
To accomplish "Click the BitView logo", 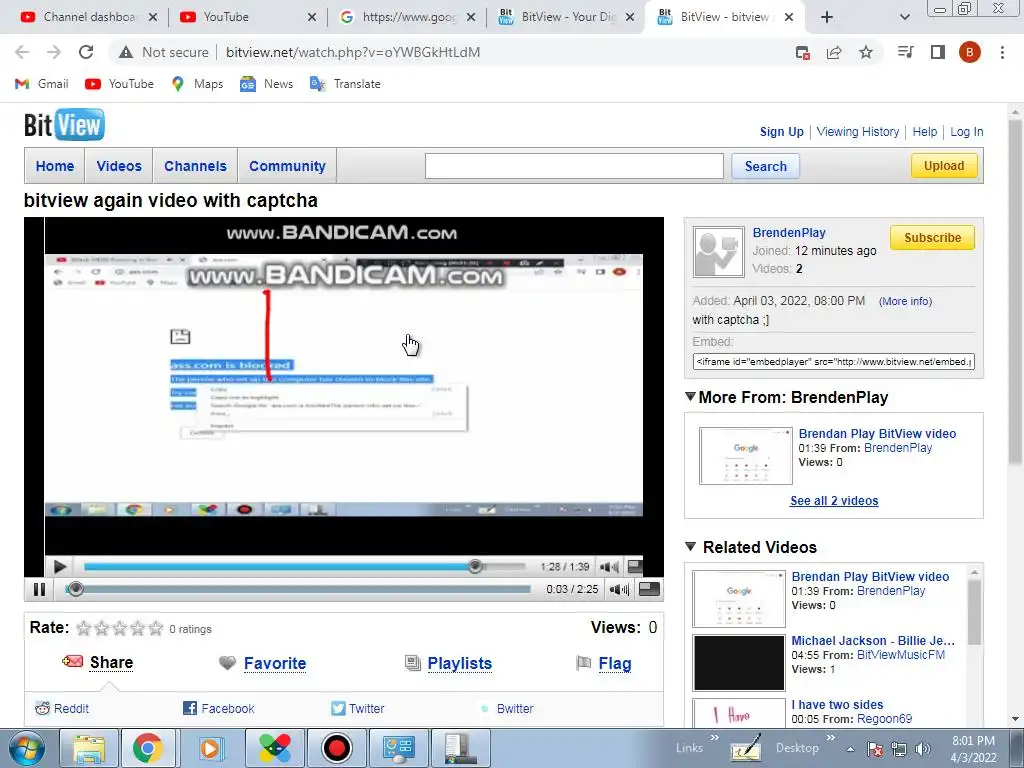I will [64, 125].
